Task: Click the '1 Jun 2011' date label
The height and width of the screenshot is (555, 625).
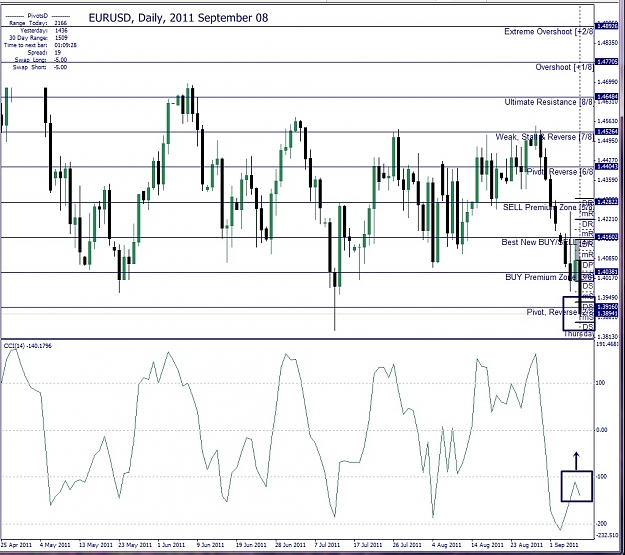Action: [171, 545]
